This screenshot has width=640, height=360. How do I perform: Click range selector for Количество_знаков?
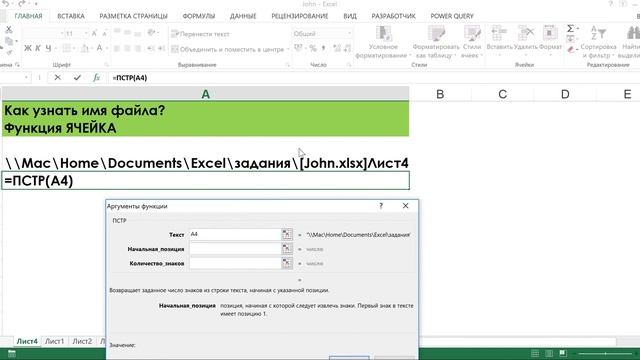[x=287, y=263]
